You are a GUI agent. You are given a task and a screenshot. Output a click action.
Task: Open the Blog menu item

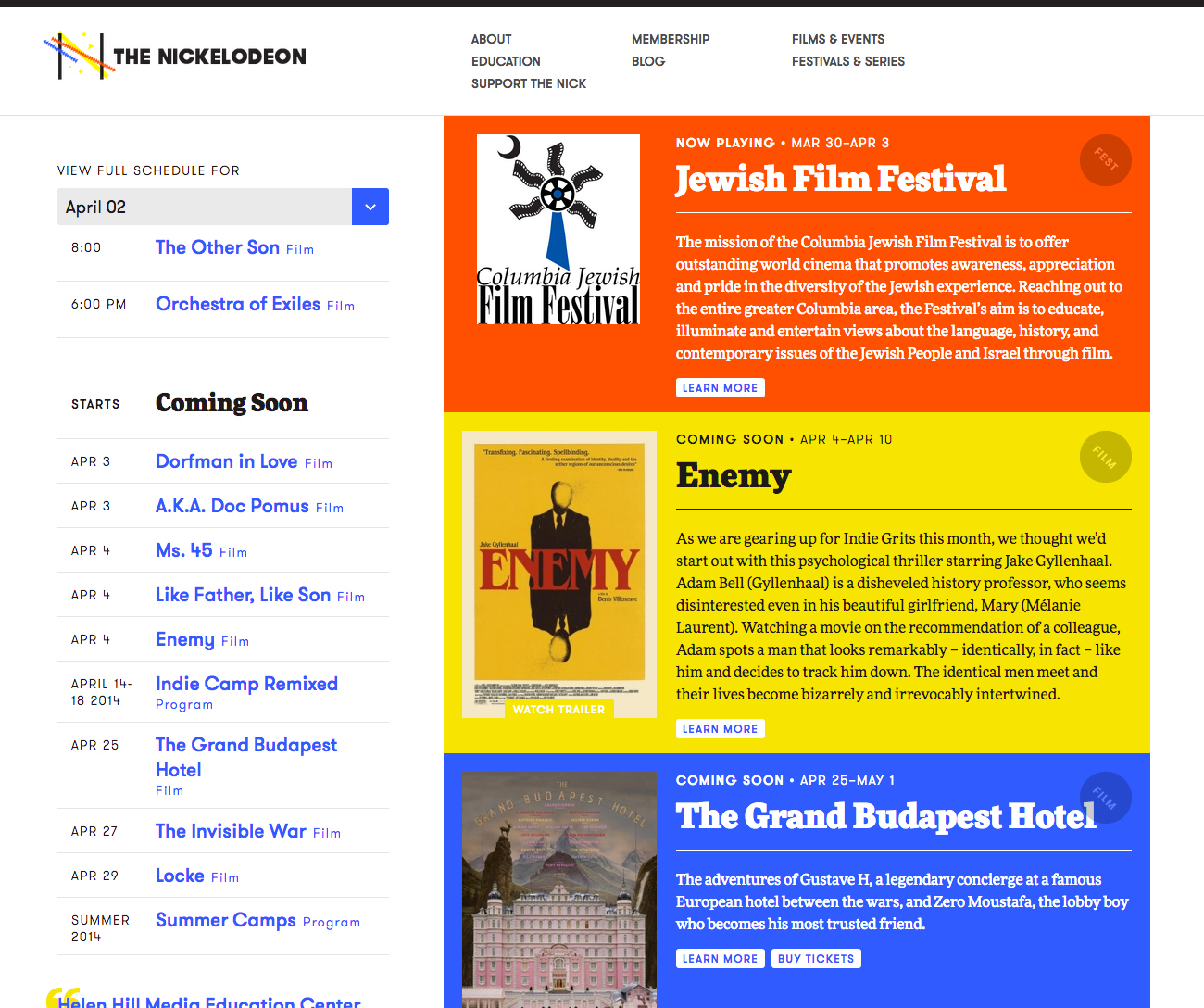[x=648, y=61]
